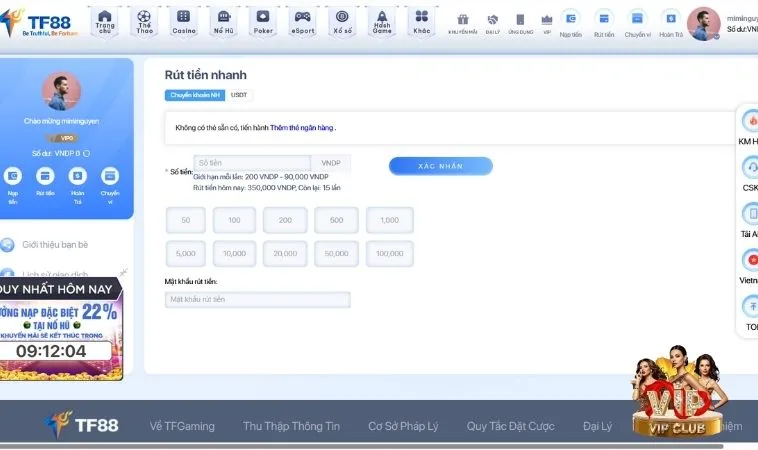Image resolution: width=758 pixels, height=450 pixels.
Task: Choose the 50 amount preset
Action: pyautogui.click(x=186, y=220)
